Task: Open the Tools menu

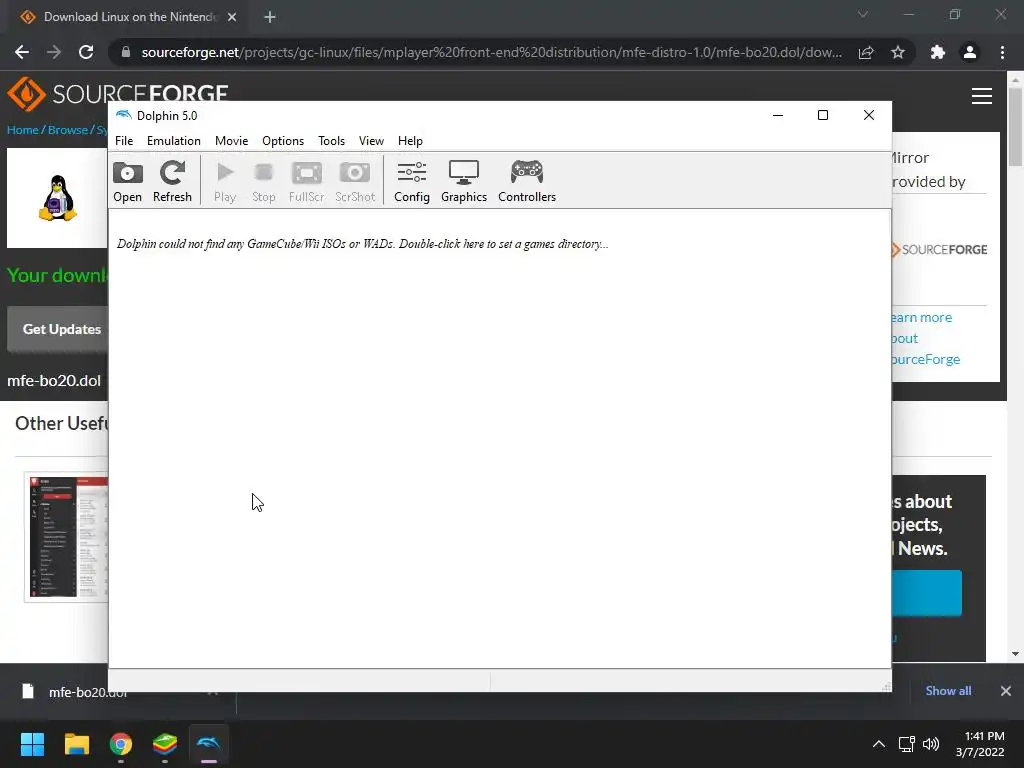Action: coord(331,140)
